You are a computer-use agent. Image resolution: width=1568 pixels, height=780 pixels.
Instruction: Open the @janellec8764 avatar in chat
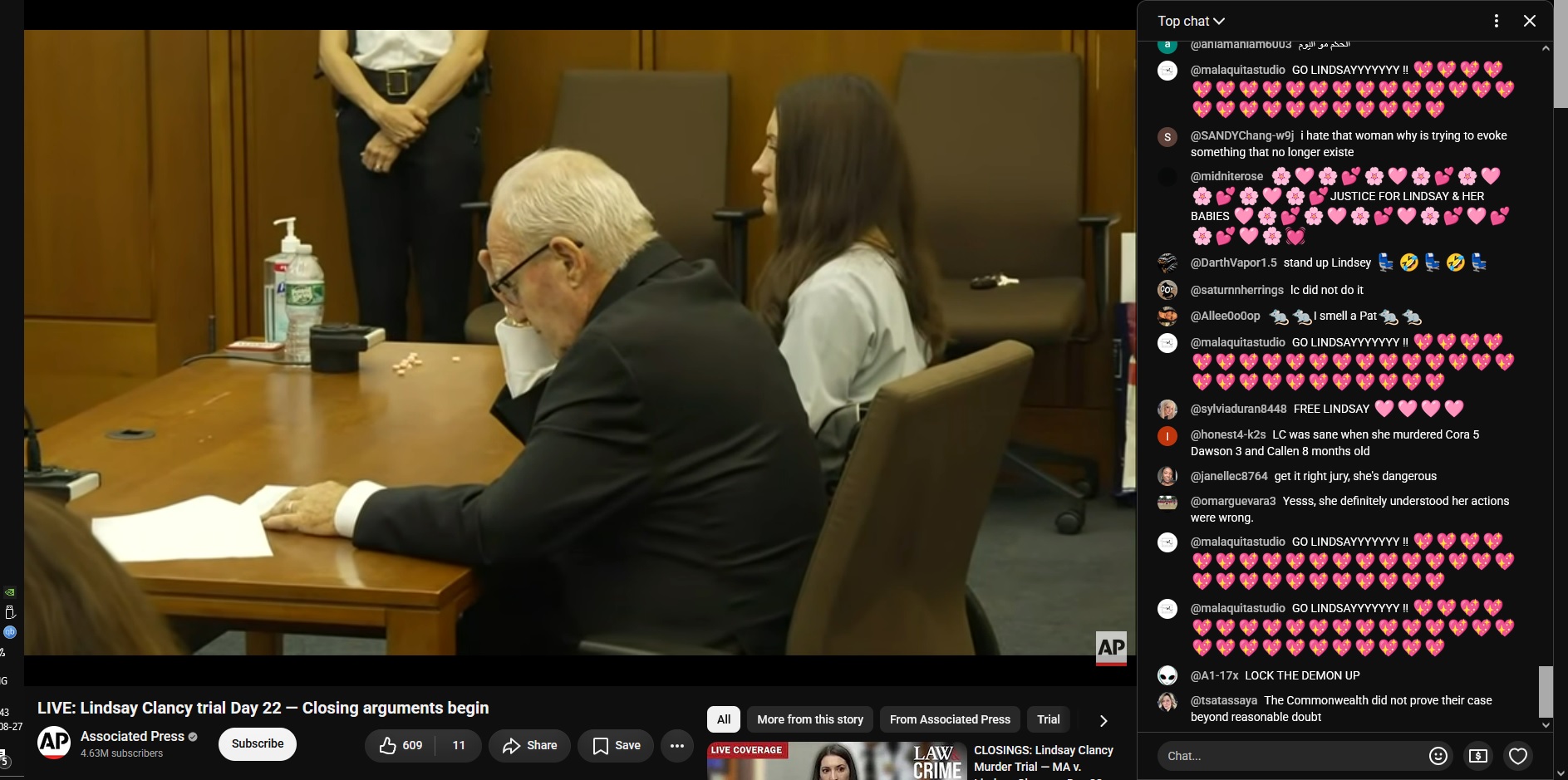point(1167,476)
